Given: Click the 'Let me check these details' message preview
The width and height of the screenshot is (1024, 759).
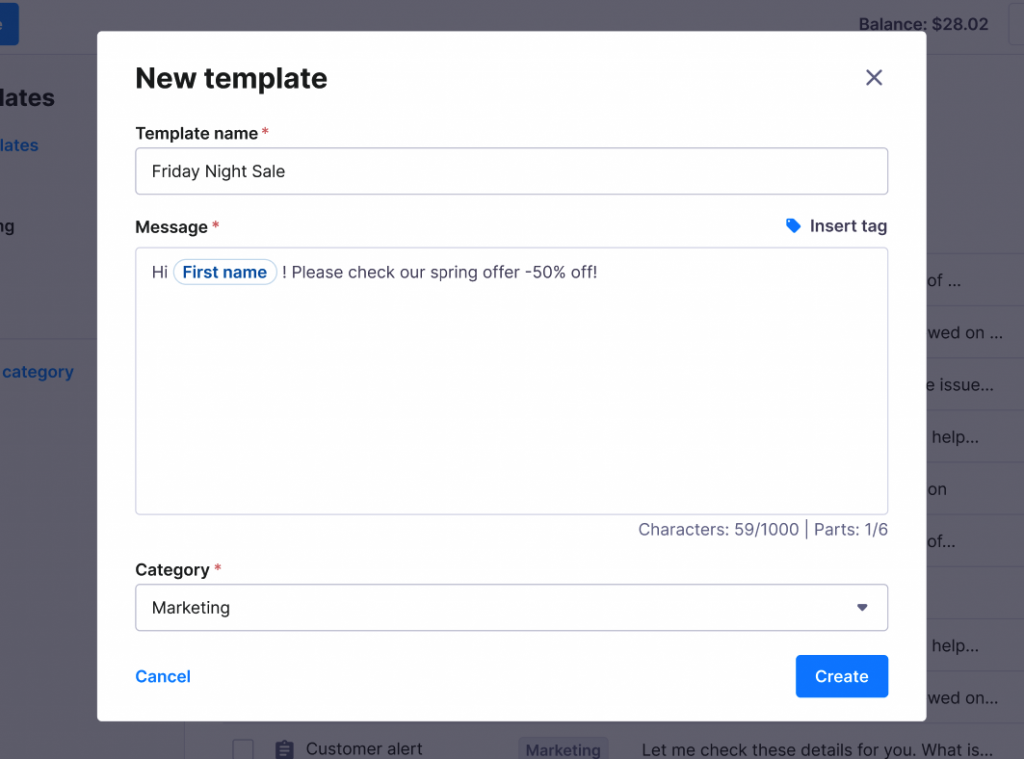Looking at the screenshot, I should [816, 749].
